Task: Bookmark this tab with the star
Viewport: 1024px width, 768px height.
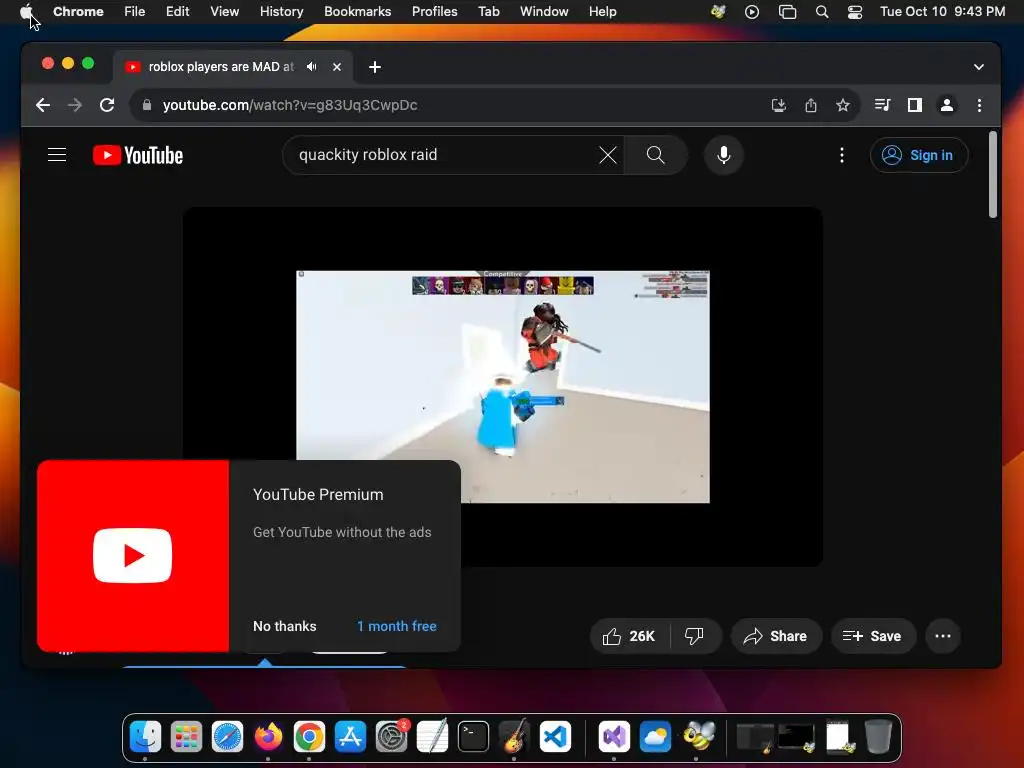Action: [843, 105]
